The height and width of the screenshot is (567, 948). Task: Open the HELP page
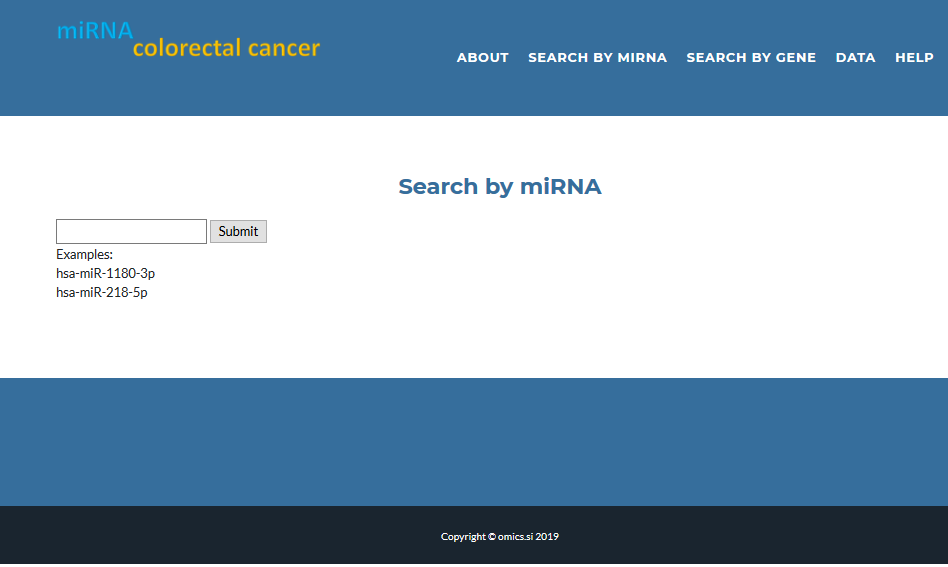(913, 58)
